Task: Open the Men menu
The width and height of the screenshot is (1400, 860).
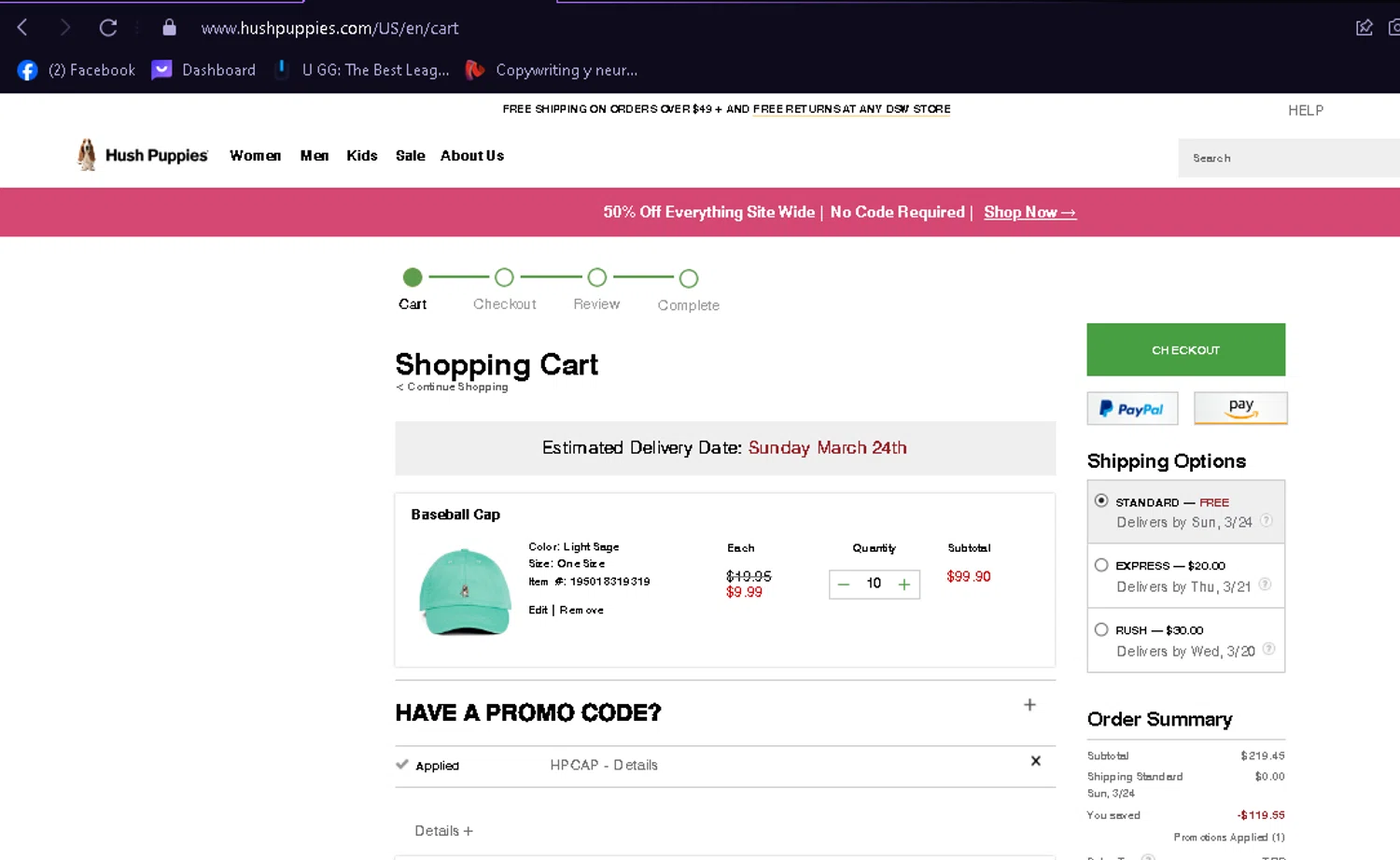Action: [x=315, y=156]
